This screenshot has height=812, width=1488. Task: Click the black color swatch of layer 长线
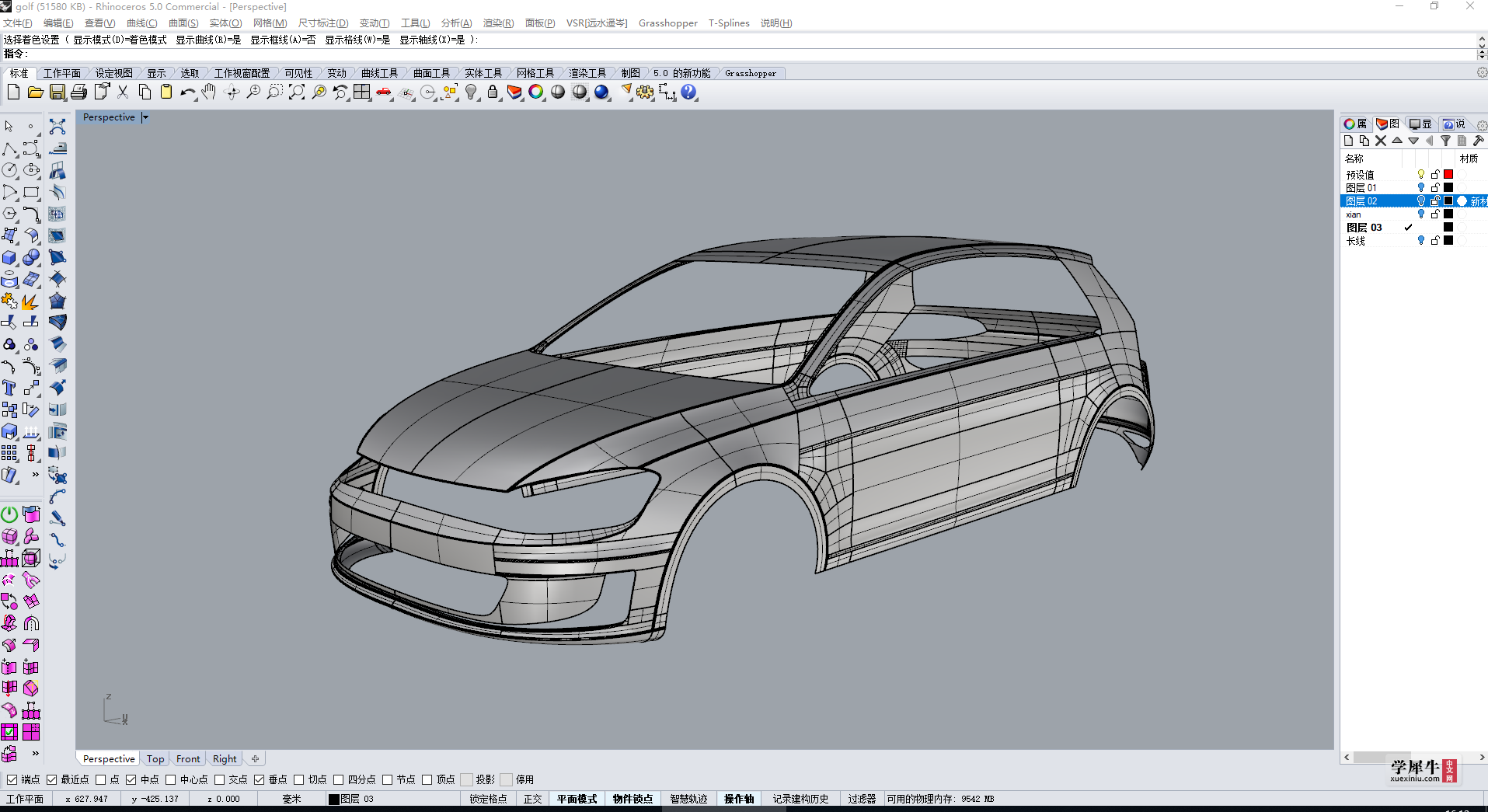pos(1448,241)
